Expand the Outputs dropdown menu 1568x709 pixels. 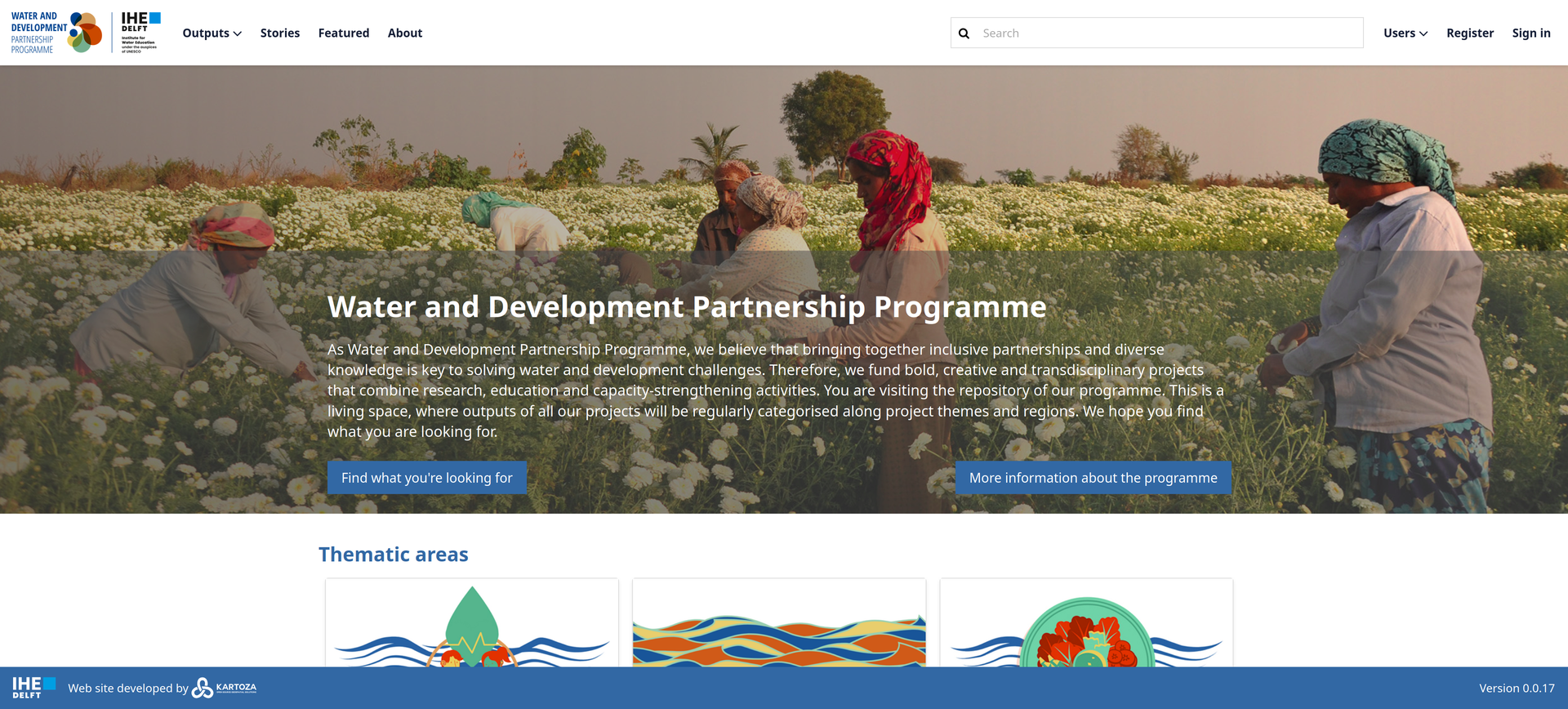(212, 33)
